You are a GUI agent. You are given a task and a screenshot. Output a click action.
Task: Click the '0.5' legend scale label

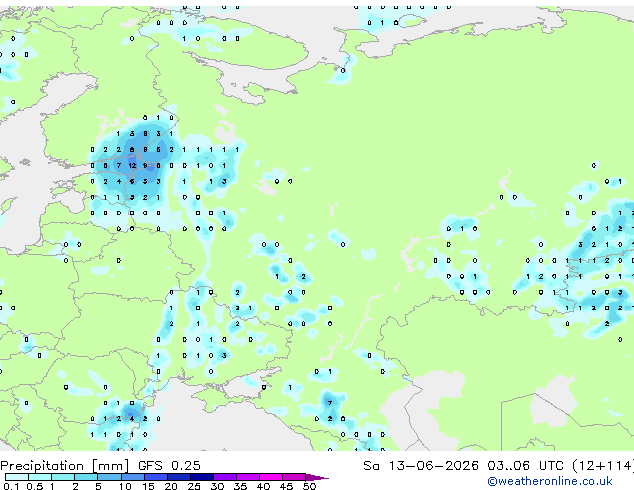coord(35,486)
